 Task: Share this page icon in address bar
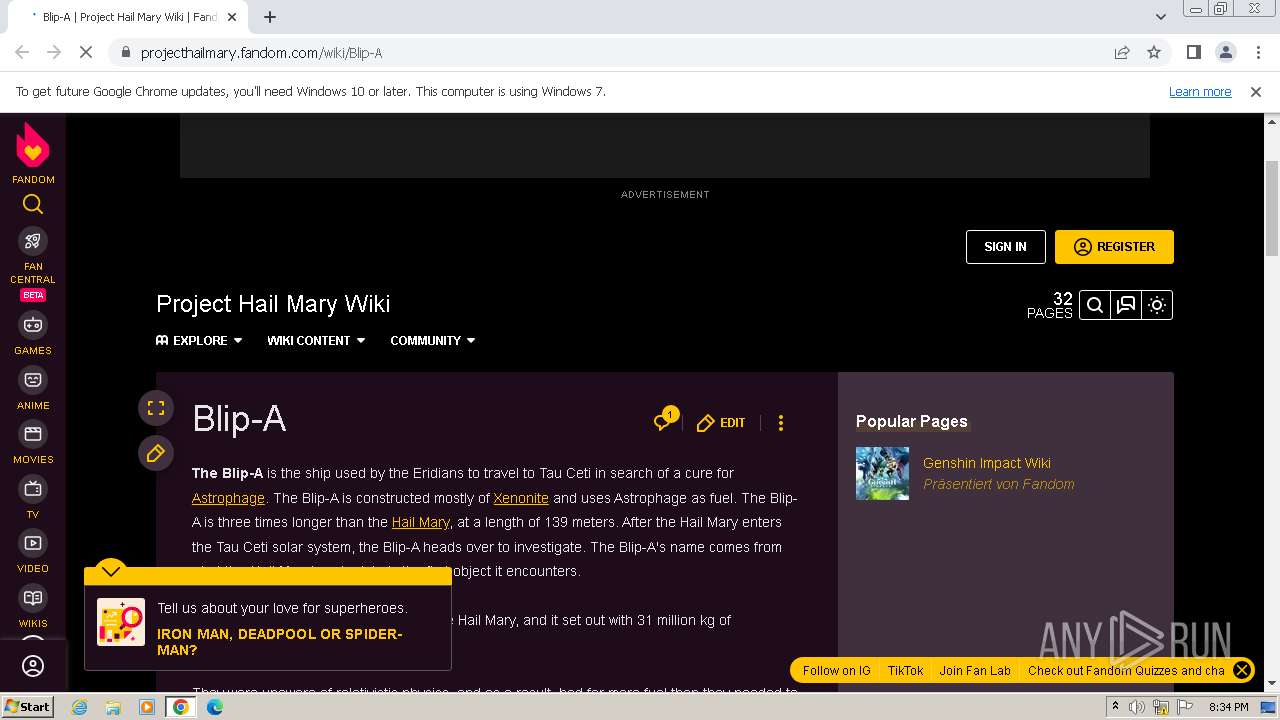pyautogui.click(x=1122, y=53)
